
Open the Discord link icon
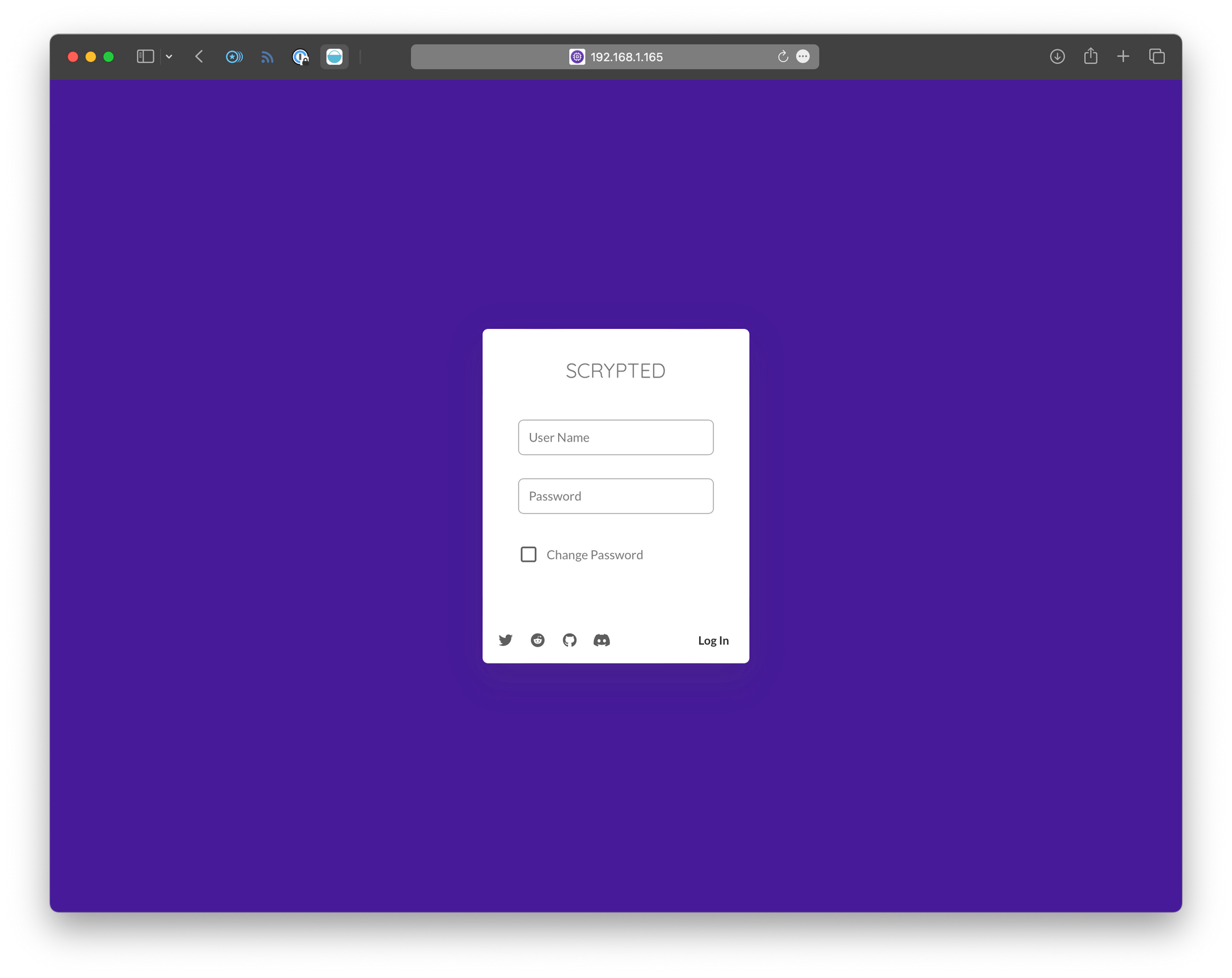[601, 641]
